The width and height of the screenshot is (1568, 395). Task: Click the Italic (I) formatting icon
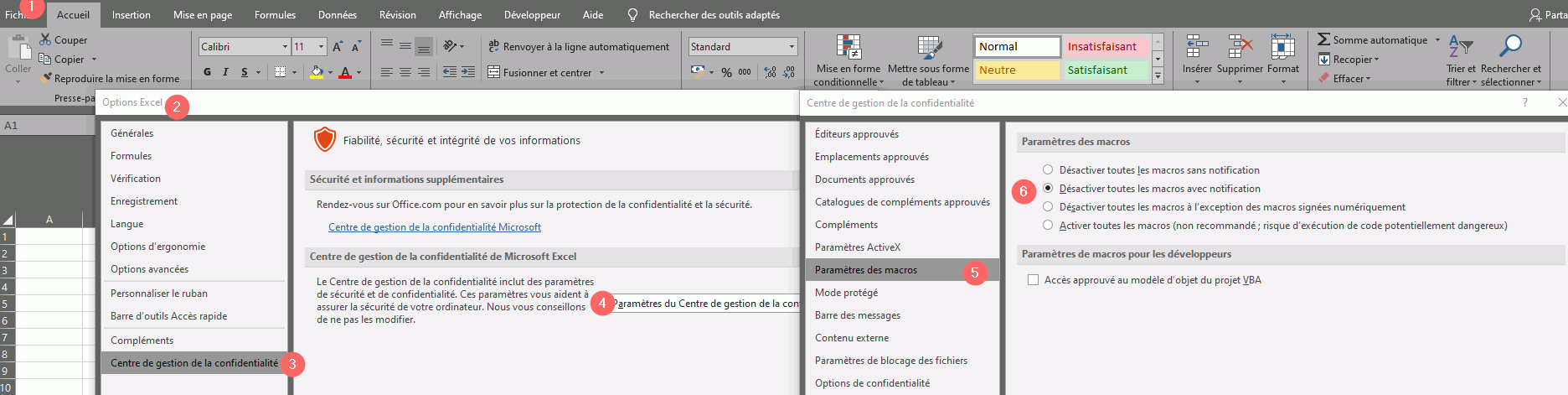click(x=225, y=72)
